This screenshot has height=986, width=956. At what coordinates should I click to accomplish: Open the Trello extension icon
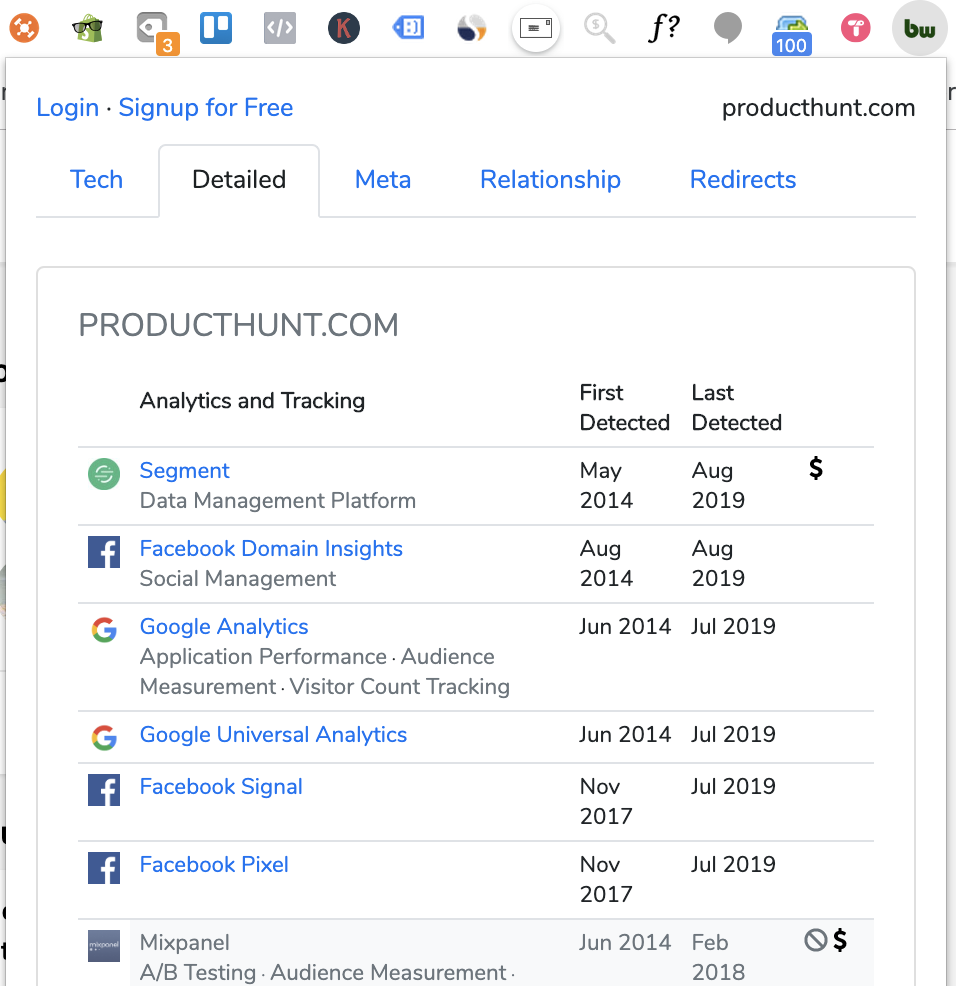click(x=216, y=28)
